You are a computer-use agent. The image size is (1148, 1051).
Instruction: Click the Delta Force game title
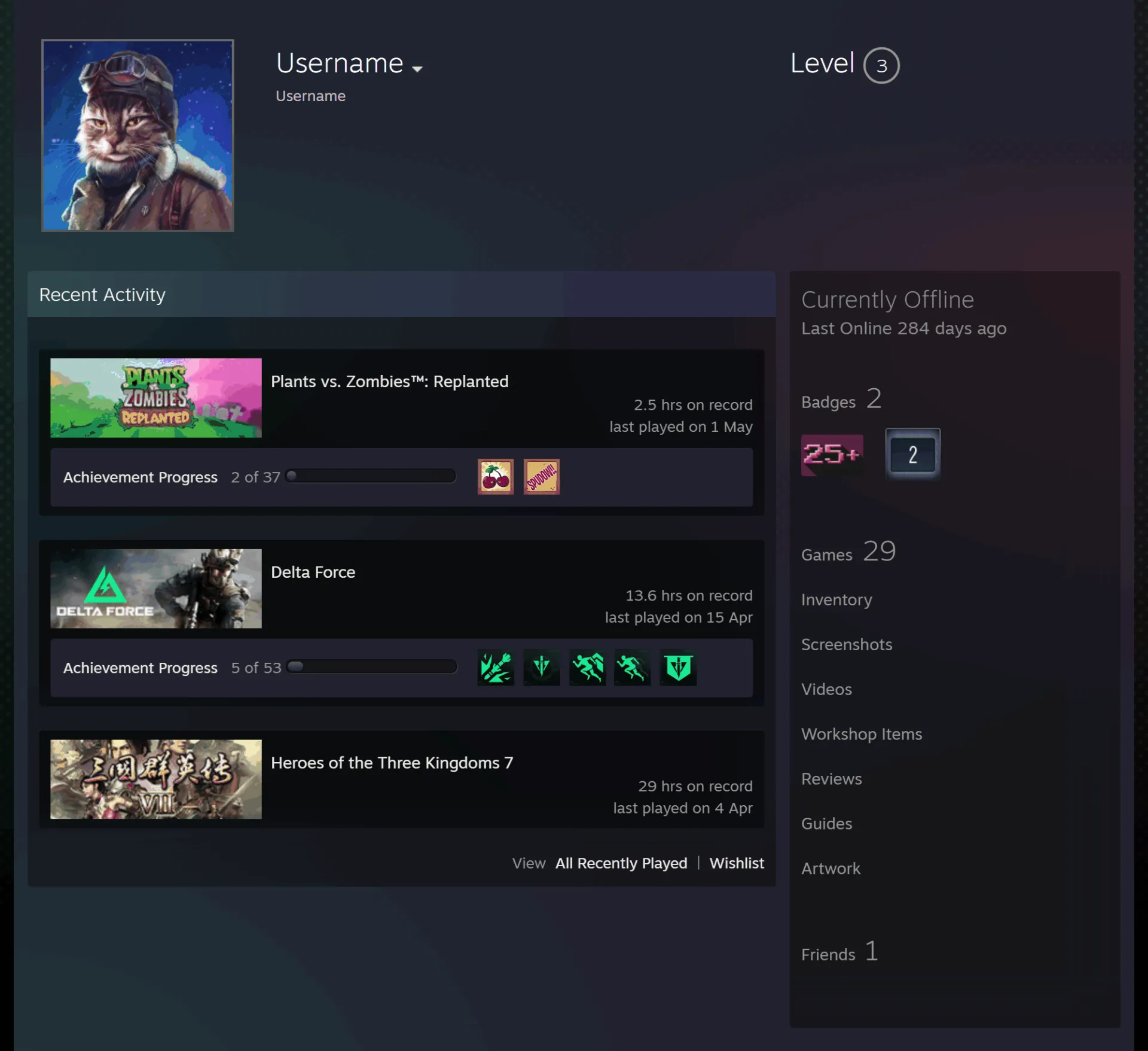coord(313,572)
